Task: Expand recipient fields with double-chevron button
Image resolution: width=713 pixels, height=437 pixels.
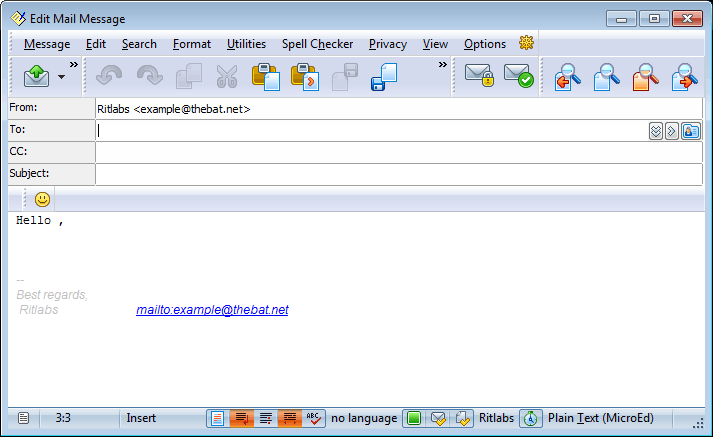Action: tap(656, 131)
